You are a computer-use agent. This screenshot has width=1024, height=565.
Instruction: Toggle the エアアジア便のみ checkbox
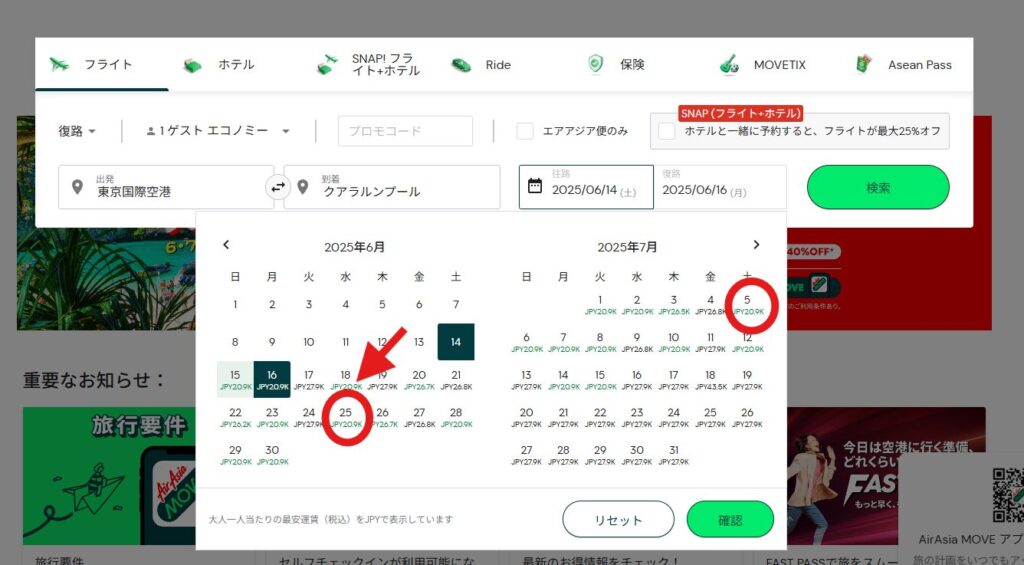[525, 131]
